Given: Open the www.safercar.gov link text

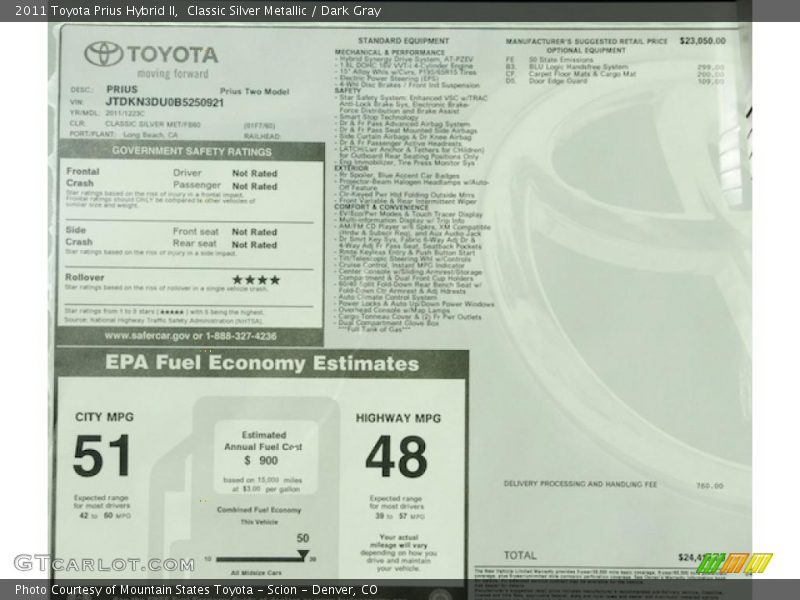Looking at the screenshot, I should pos(147,336).
